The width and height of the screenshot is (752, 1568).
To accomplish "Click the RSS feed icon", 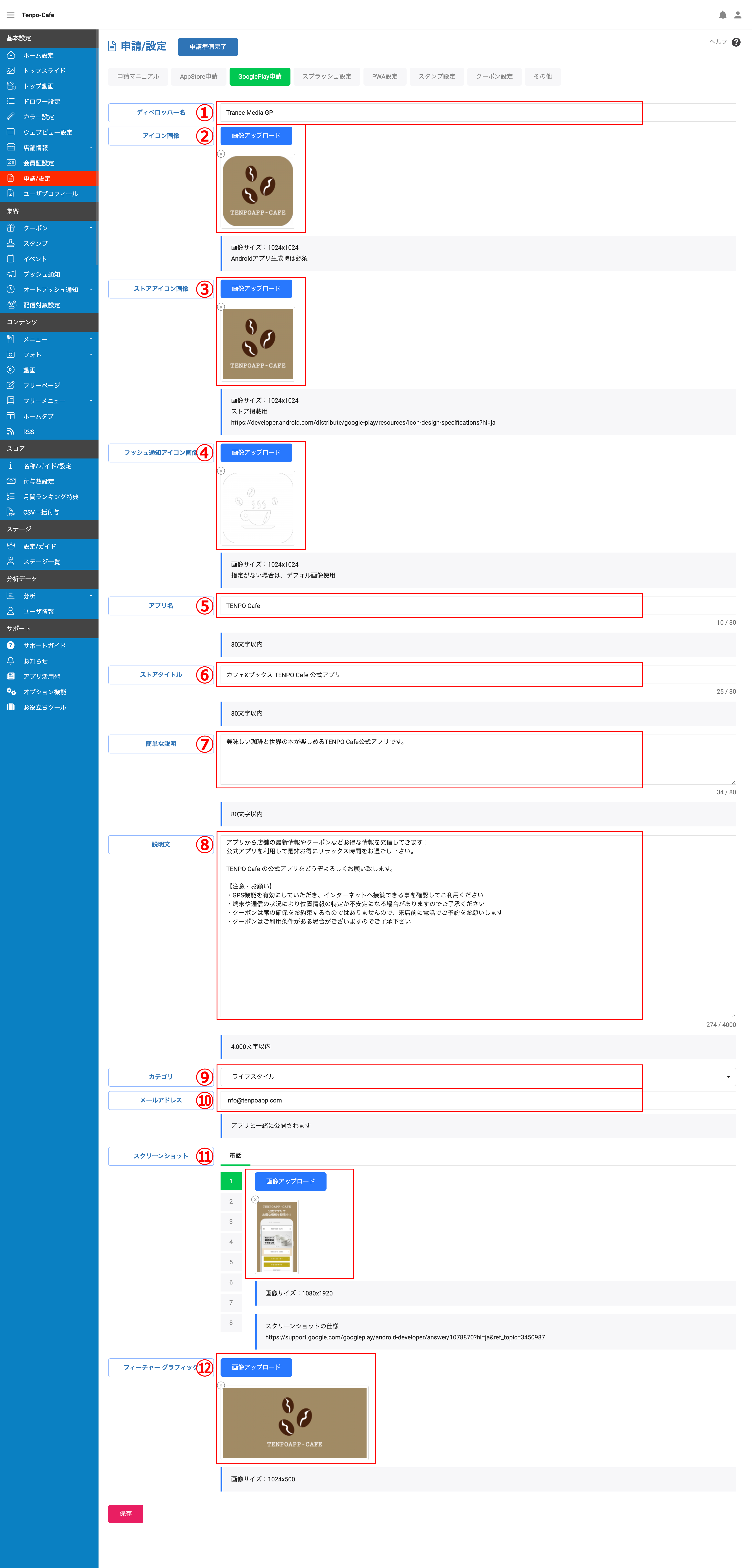I will [10, 432].
